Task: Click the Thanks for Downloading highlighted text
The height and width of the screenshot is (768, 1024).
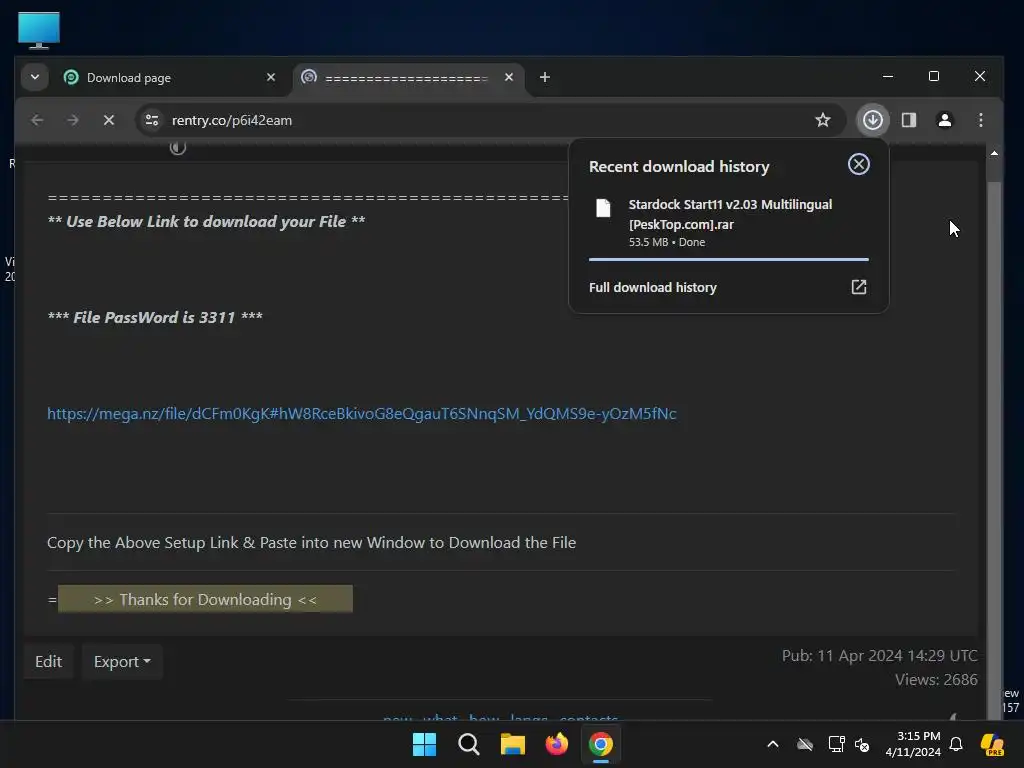Action: click(x=205, y=600)
